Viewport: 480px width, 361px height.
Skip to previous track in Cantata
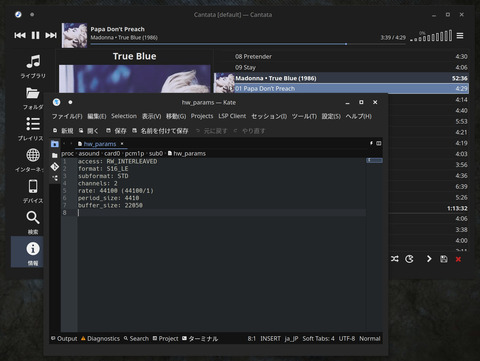click(x=20, y=35)
